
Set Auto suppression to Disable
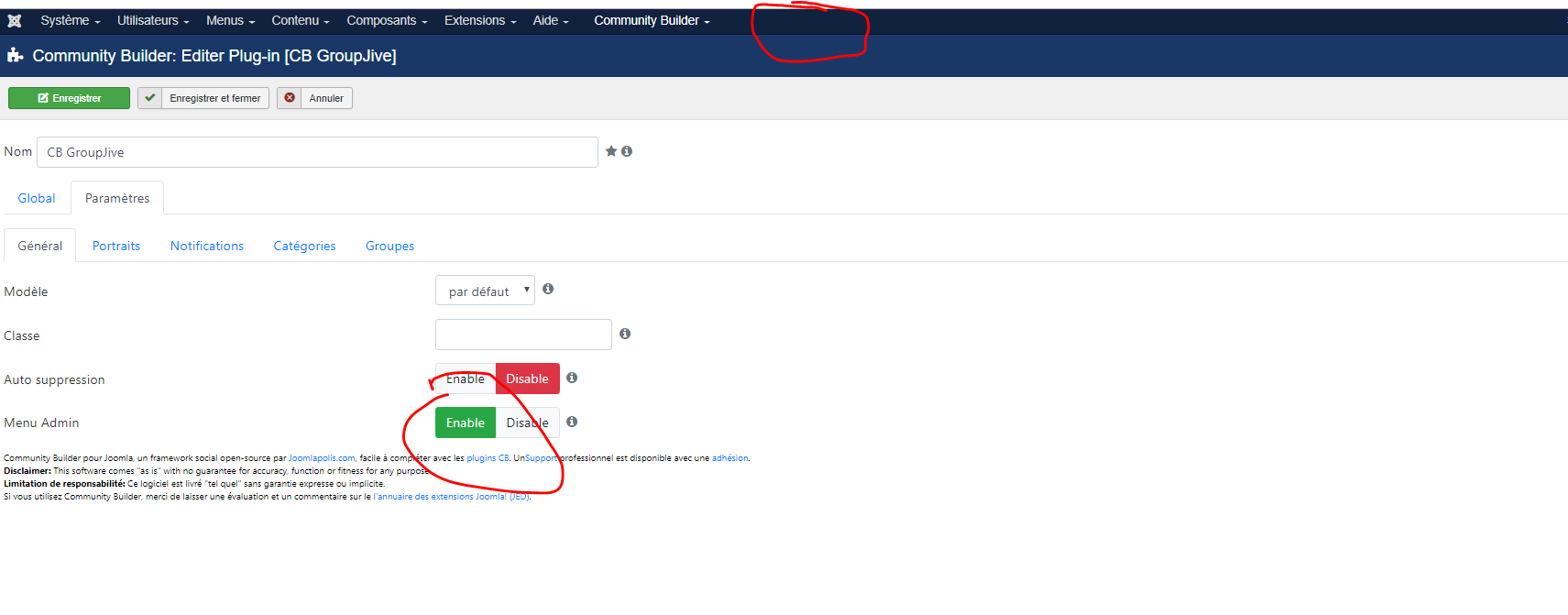[528, 379]
